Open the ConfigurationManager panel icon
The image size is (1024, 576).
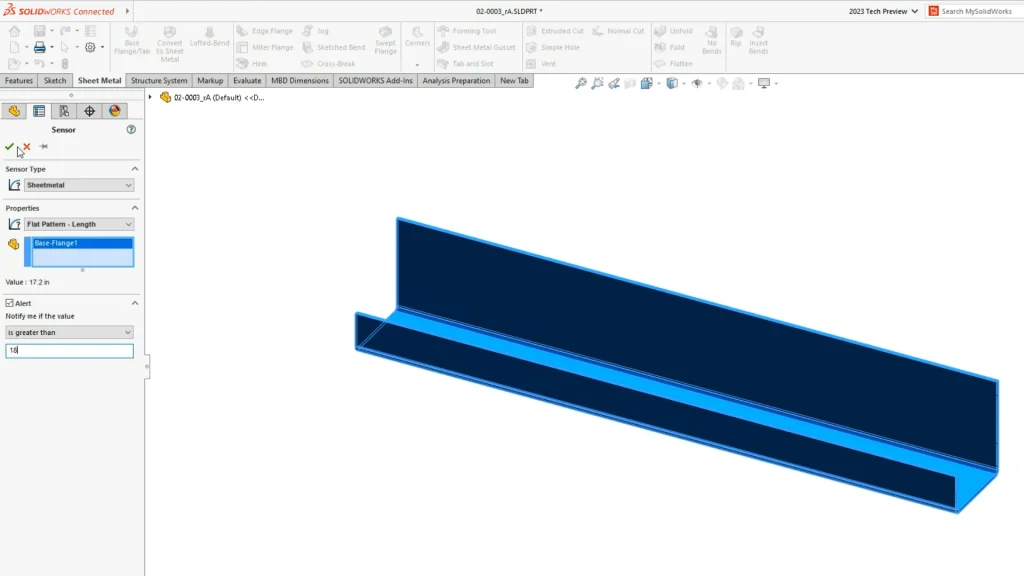click(x=64, y=111)
